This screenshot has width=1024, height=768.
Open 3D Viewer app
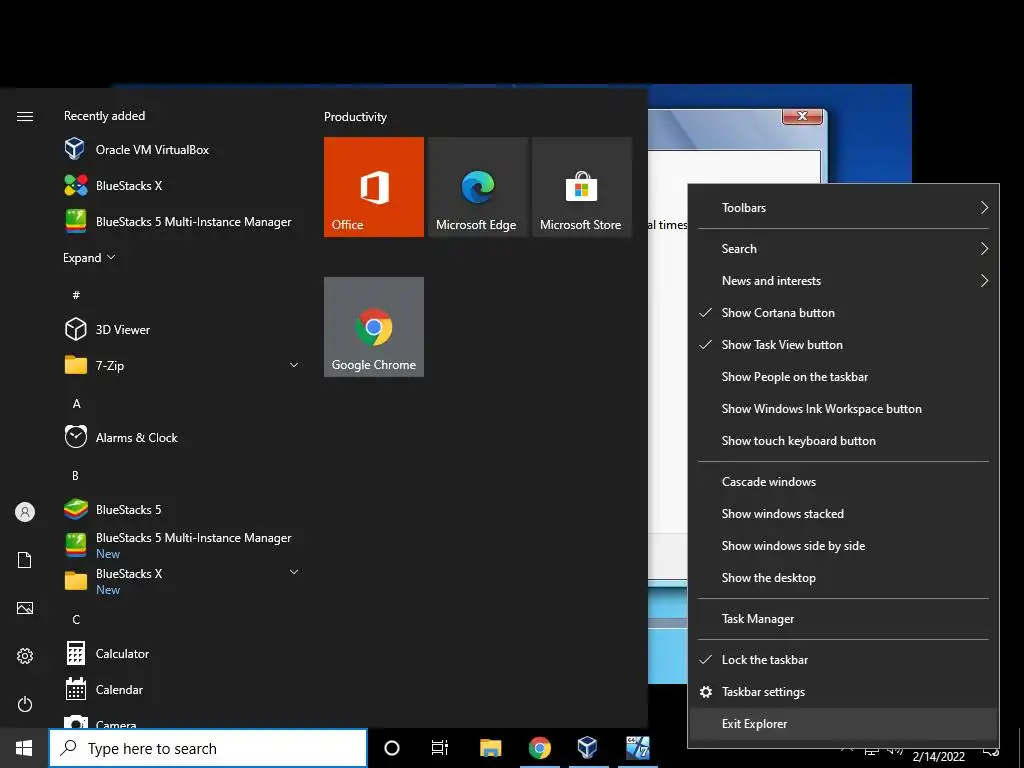tap(183, 329)
